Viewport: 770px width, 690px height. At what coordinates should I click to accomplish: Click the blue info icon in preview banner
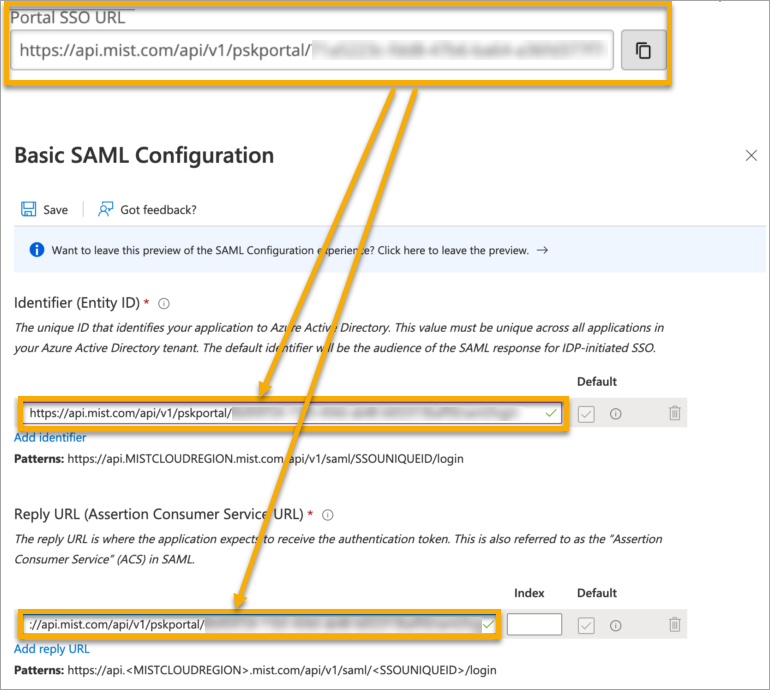coord(36,250)
